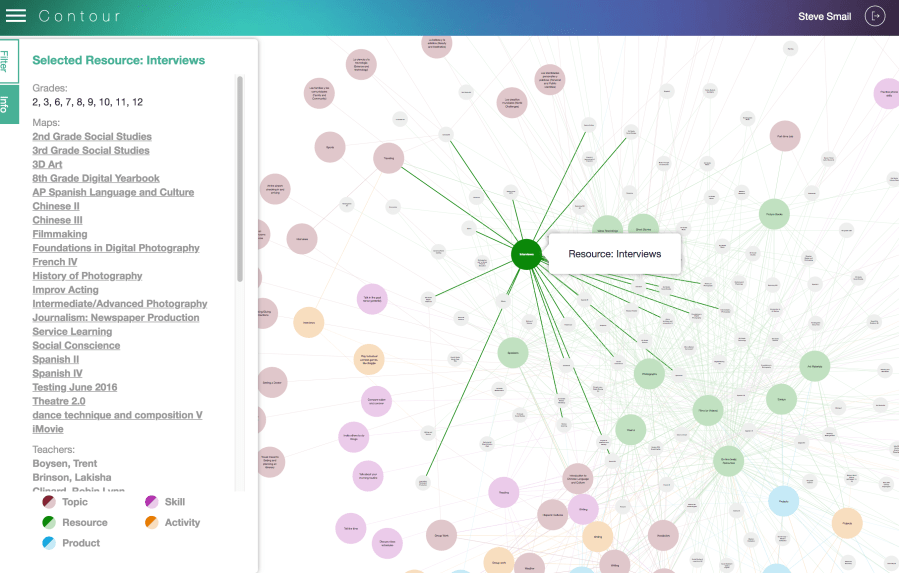Open the 2nd Grade Social Studies map
This screenshot has height=573, width=899.
click(92, 137)
